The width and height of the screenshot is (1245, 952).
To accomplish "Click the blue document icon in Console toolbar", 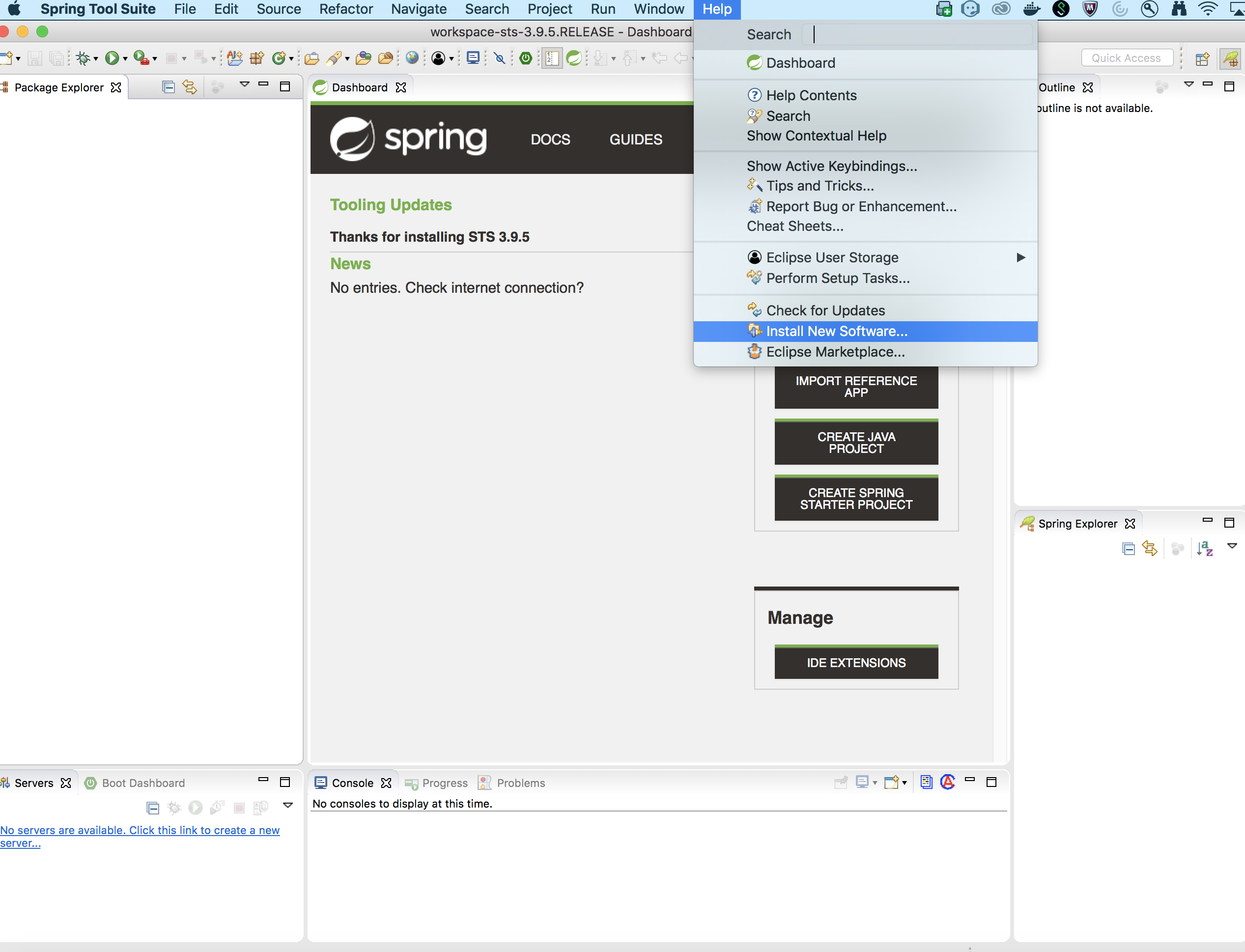I will point(926,782).
